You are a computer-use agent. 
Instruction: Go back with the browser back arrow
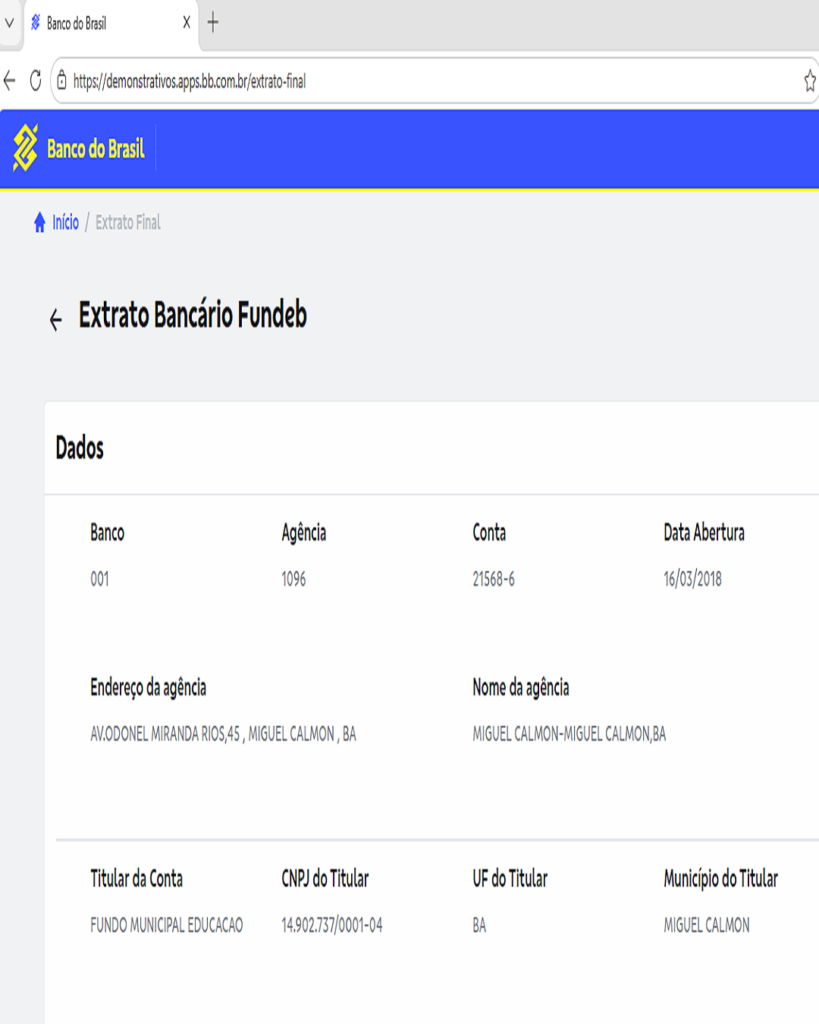(x=10, y=81)
